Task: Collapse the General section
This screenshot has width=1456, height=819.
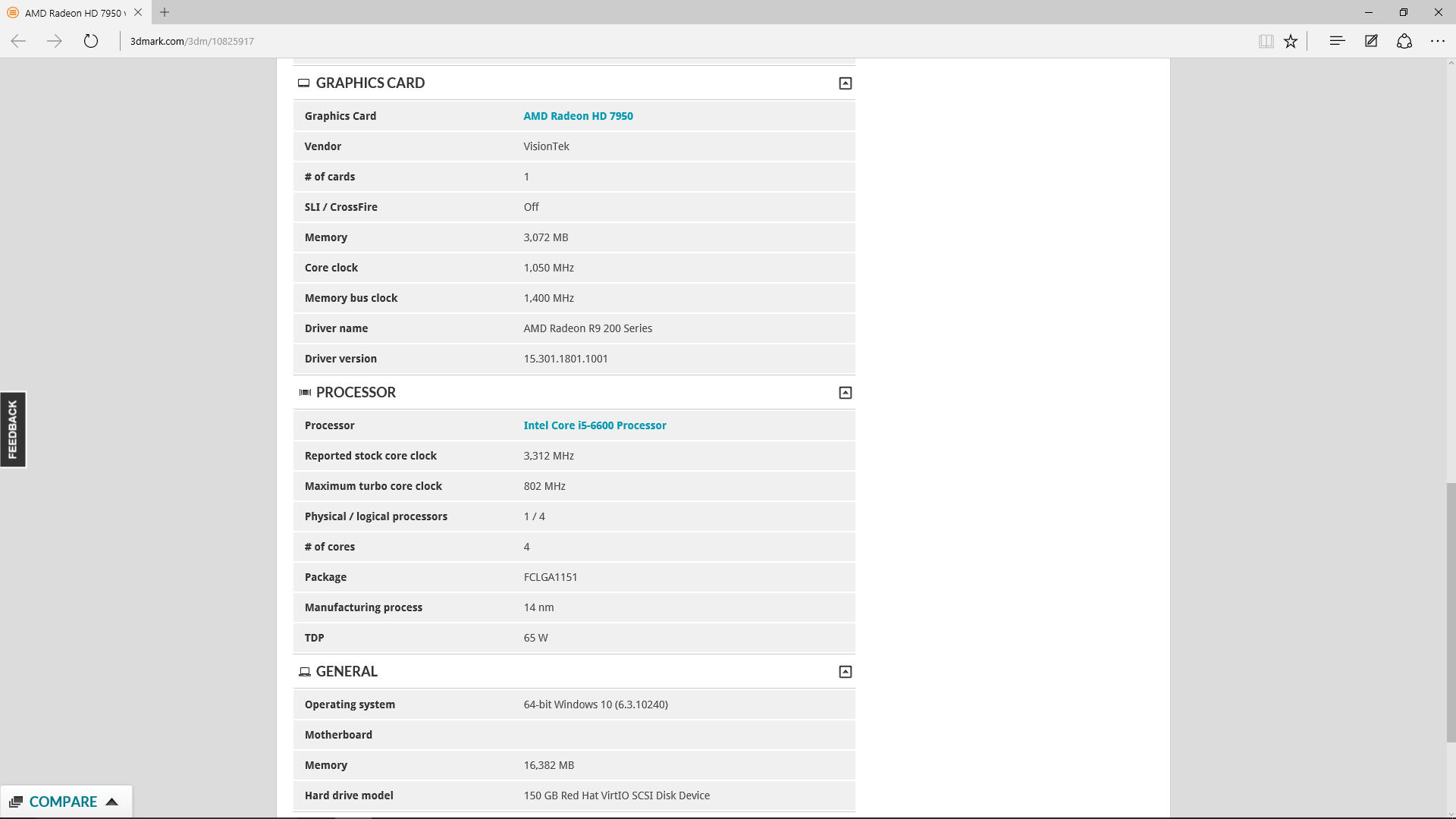Action: coord(846,672)
